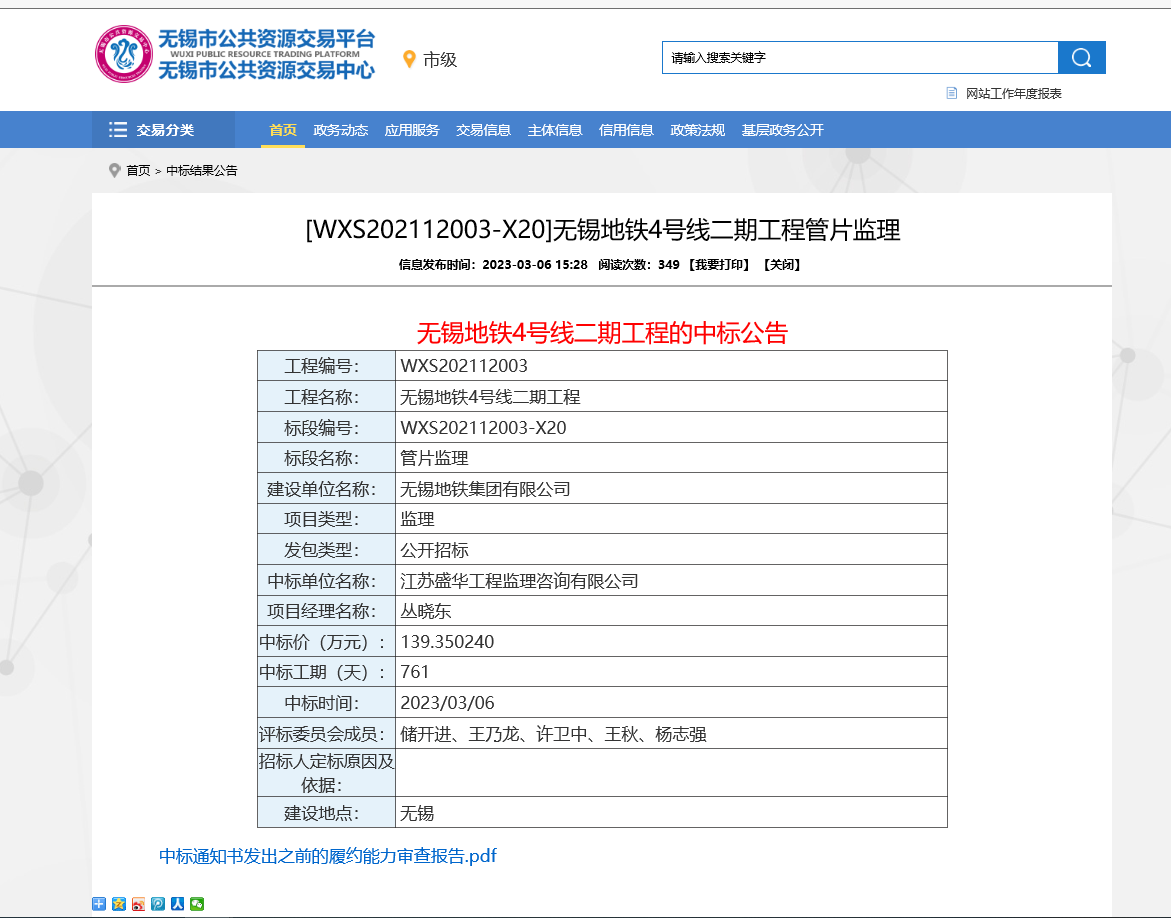The width and height of the screenshot is (1171, 918).
Task: Select the value 无锡地铁集团有限公司
Action: (x=485, y=489)
